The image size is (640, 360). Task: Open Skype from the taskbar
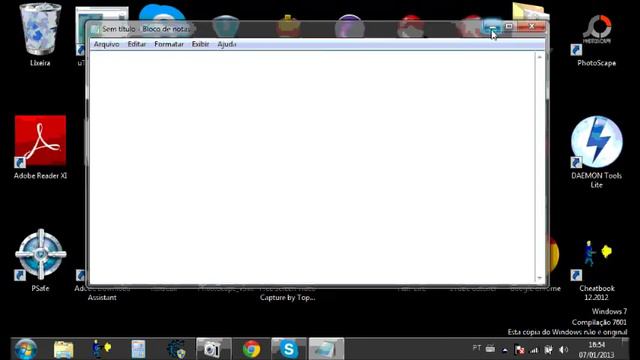(289, 349)
